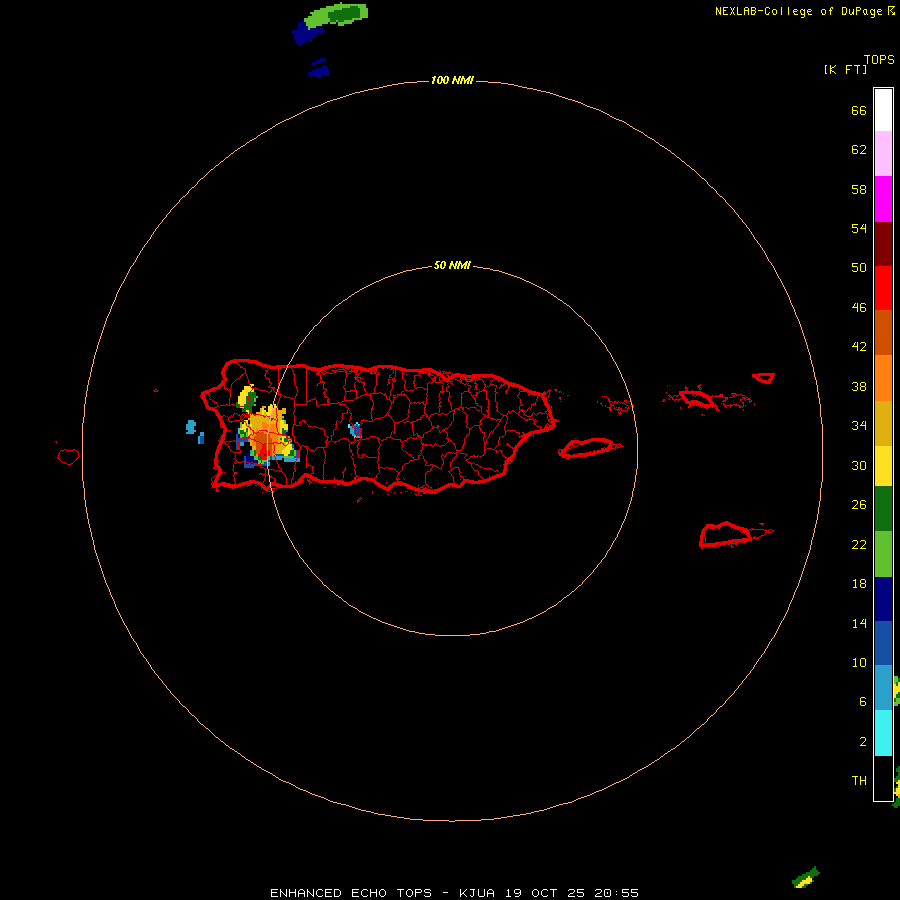Click the legend label 6

point(862,701)
